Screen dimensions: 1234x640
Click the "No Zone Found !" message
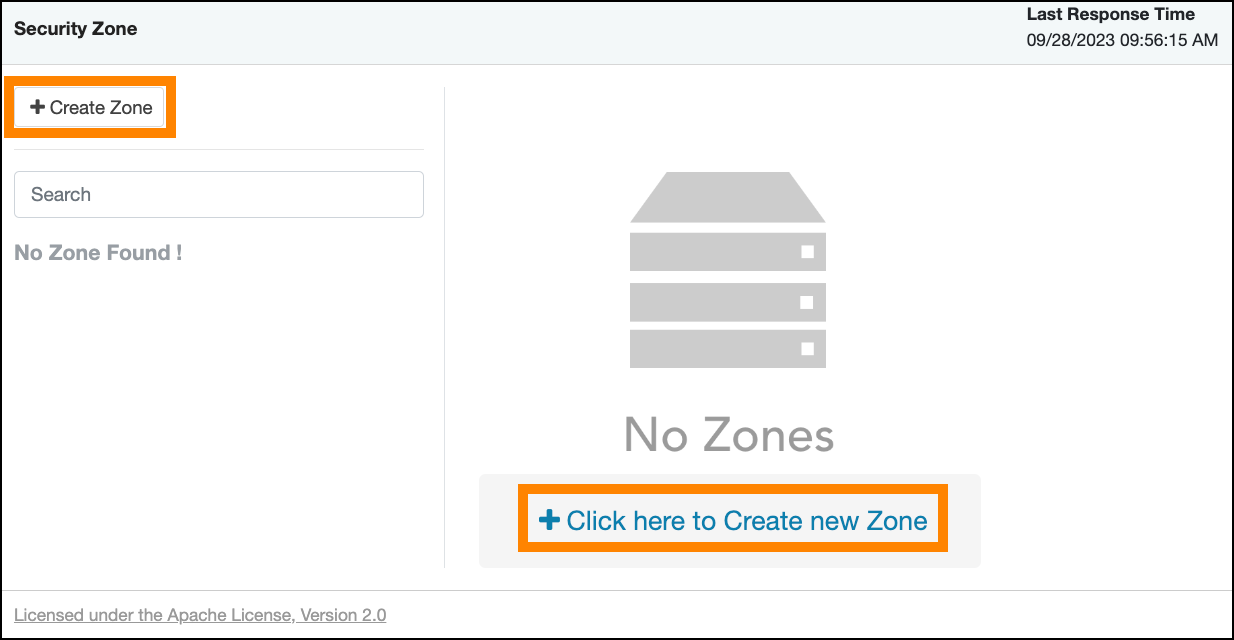point(98,253)
